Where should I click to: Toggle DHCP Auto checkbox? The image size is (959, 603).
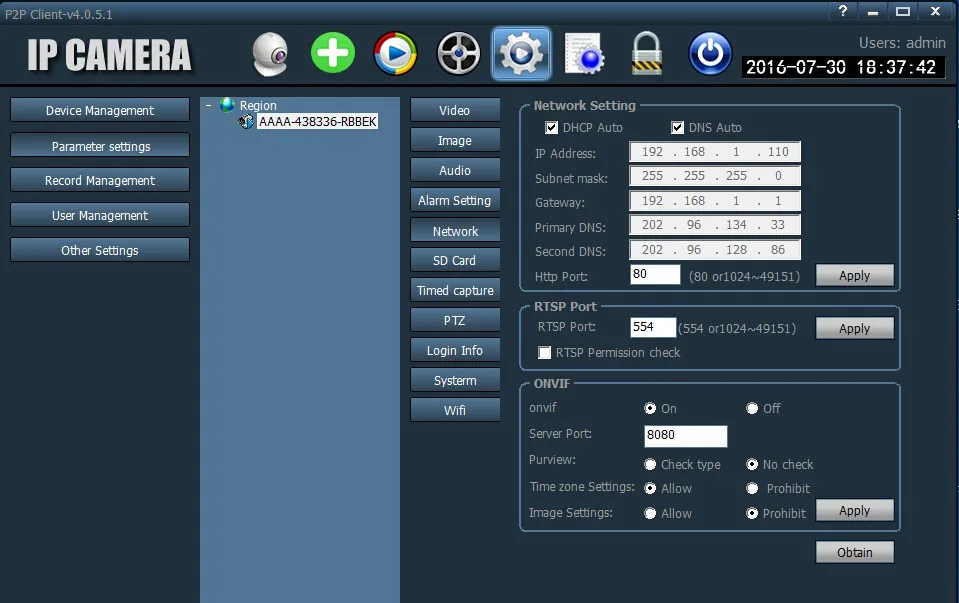(551, 127)
